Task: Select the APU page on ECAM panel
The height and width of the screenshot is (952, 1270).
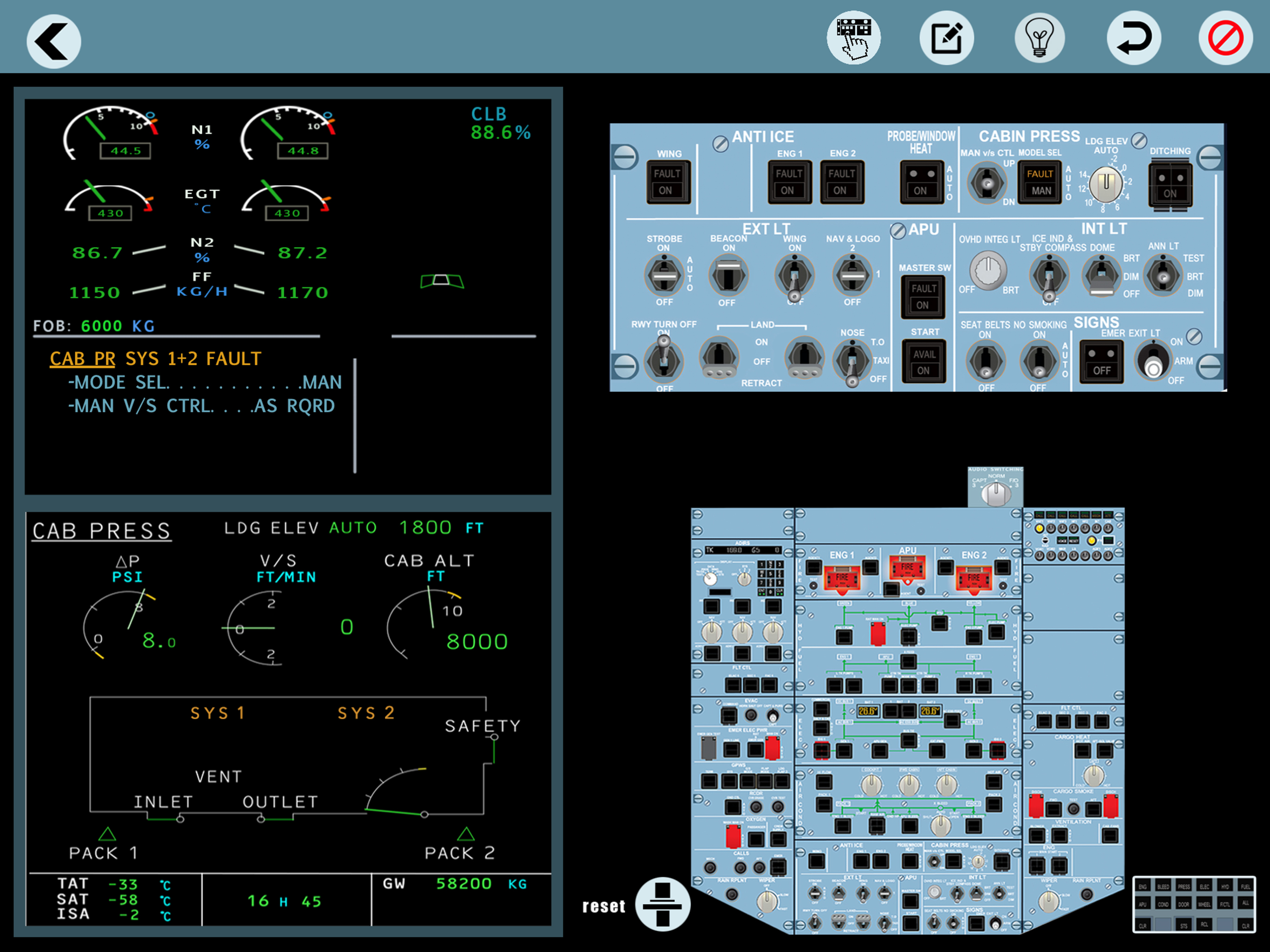Action: [x=1143, y=904]
